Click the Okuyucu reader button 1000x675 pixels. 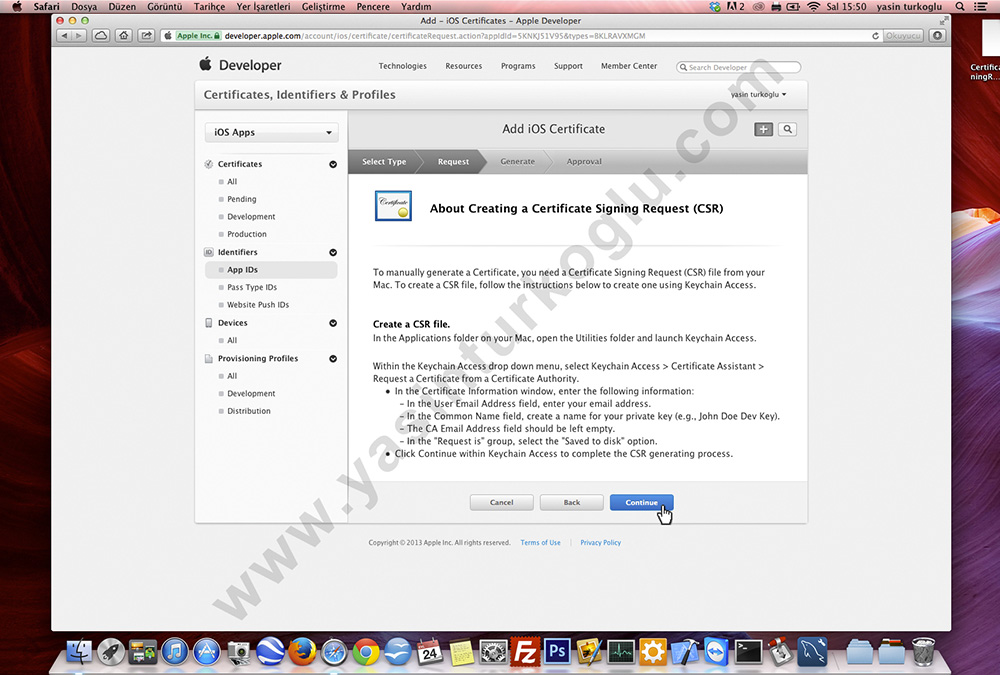903,36
